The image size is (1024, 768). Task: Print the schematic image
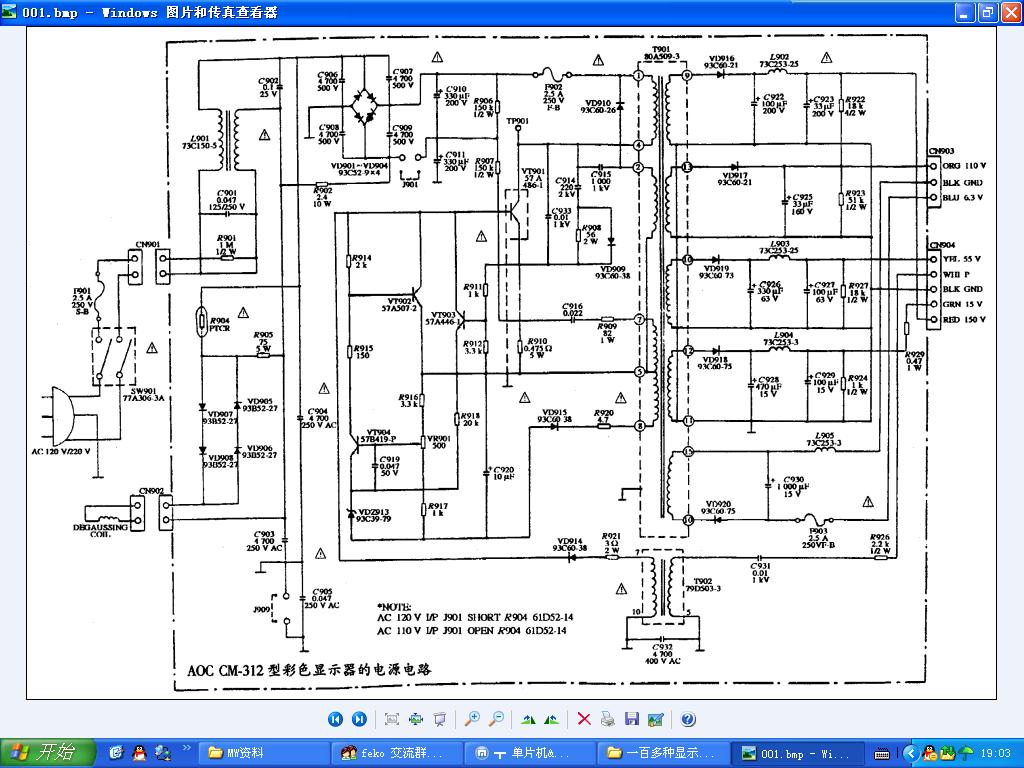[607, 719]
